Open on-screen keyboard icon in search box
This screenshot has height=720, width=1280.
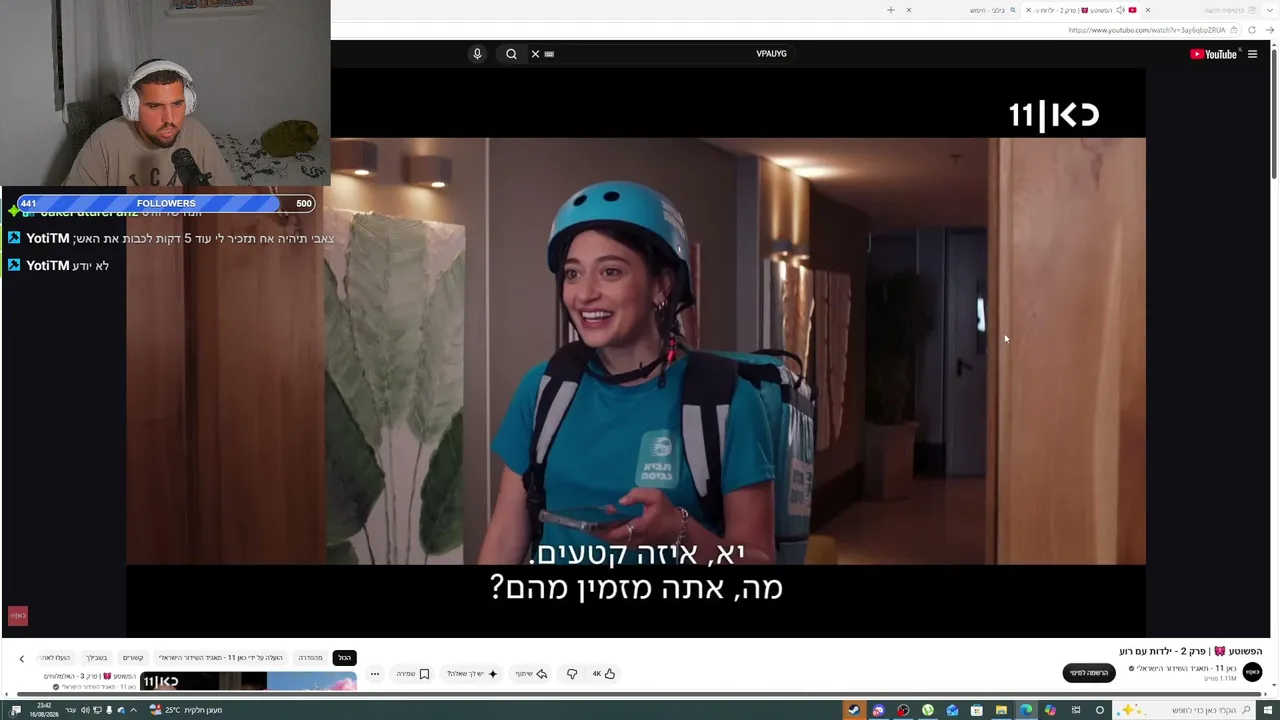[x=550, y=54]
